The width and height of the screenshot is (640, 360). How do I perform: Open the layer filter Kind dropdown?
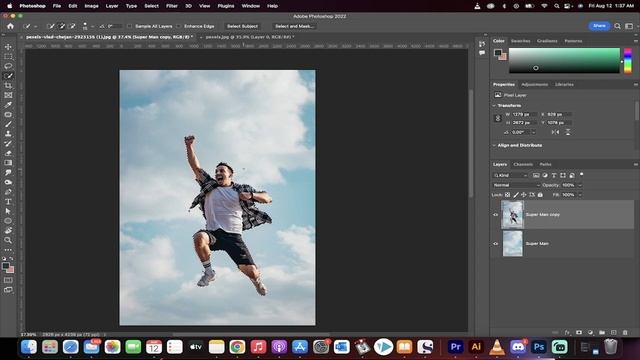click(511, 176)
